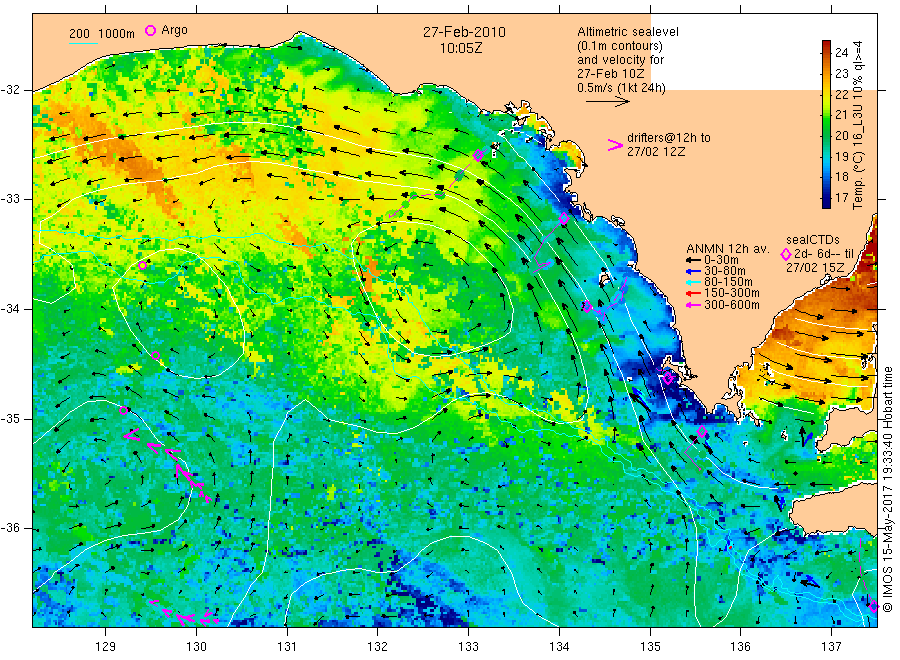900x660 pixels.
Task: Click the sealCTDs diamond legend symbol
Action: pyautogui.click(x=786, y=254)
